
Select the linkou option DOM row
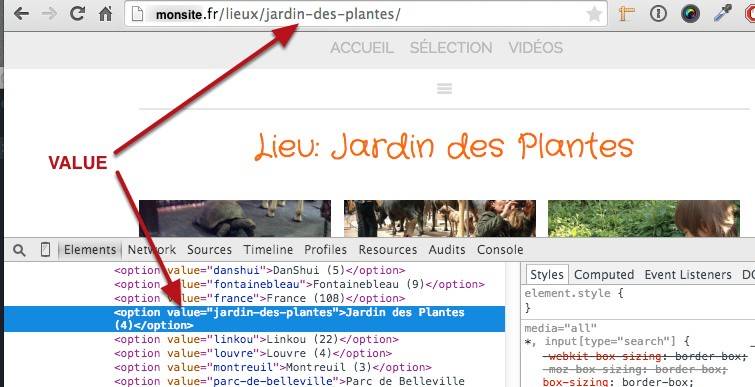256,339
